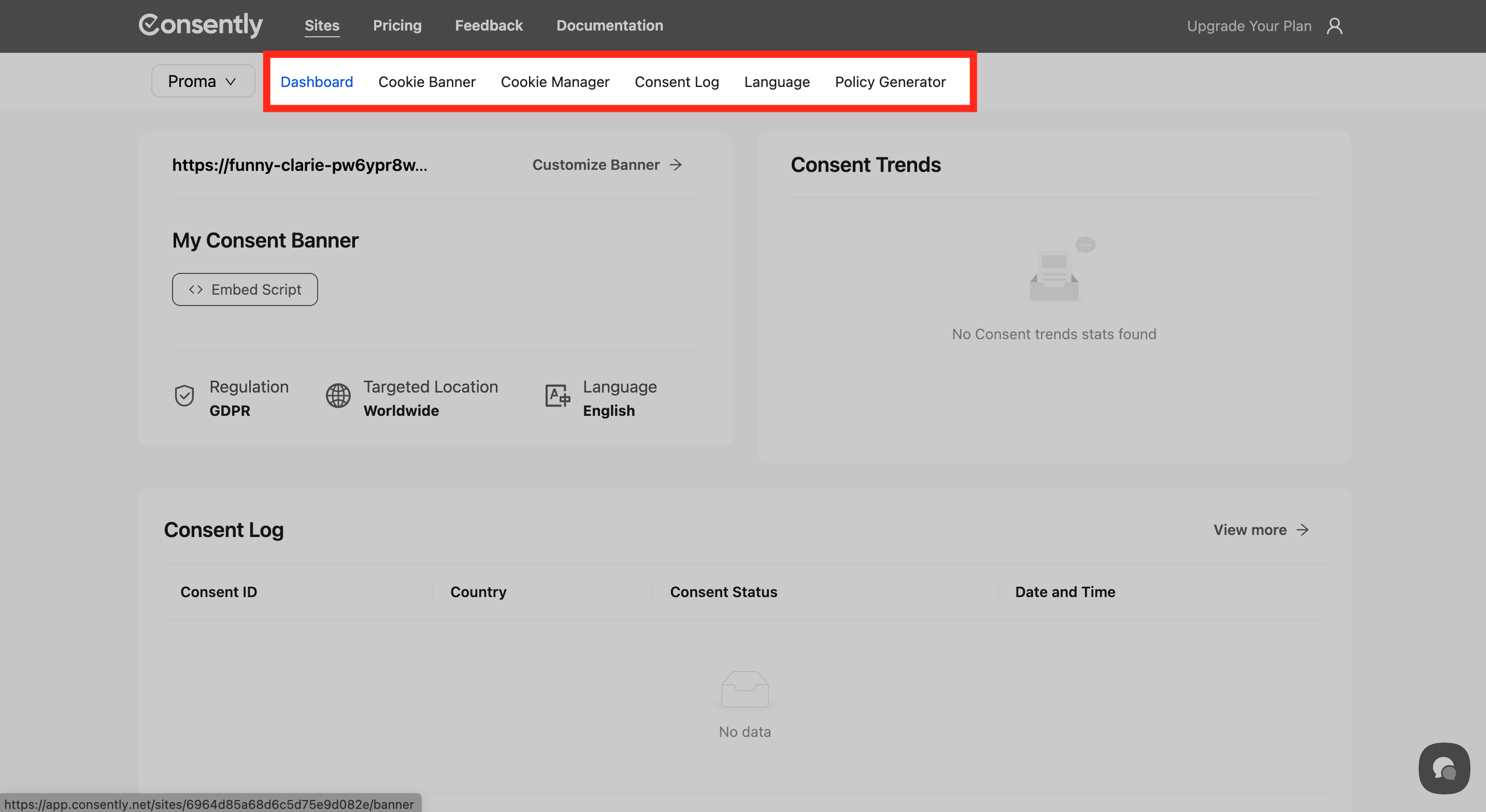1486x812 pixels.
Task: Select the Language tab
Action: tap(777, 82)
